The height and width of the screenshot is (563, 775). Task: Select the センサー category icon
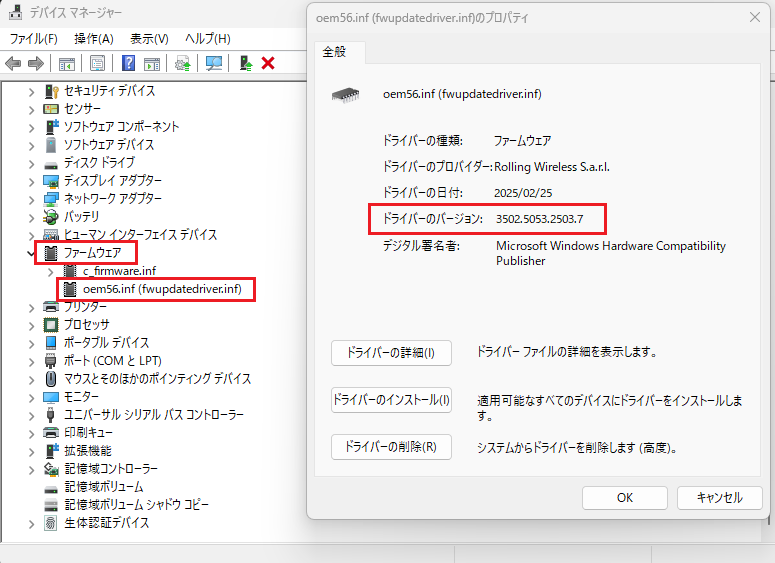click(x=51, y=109)
